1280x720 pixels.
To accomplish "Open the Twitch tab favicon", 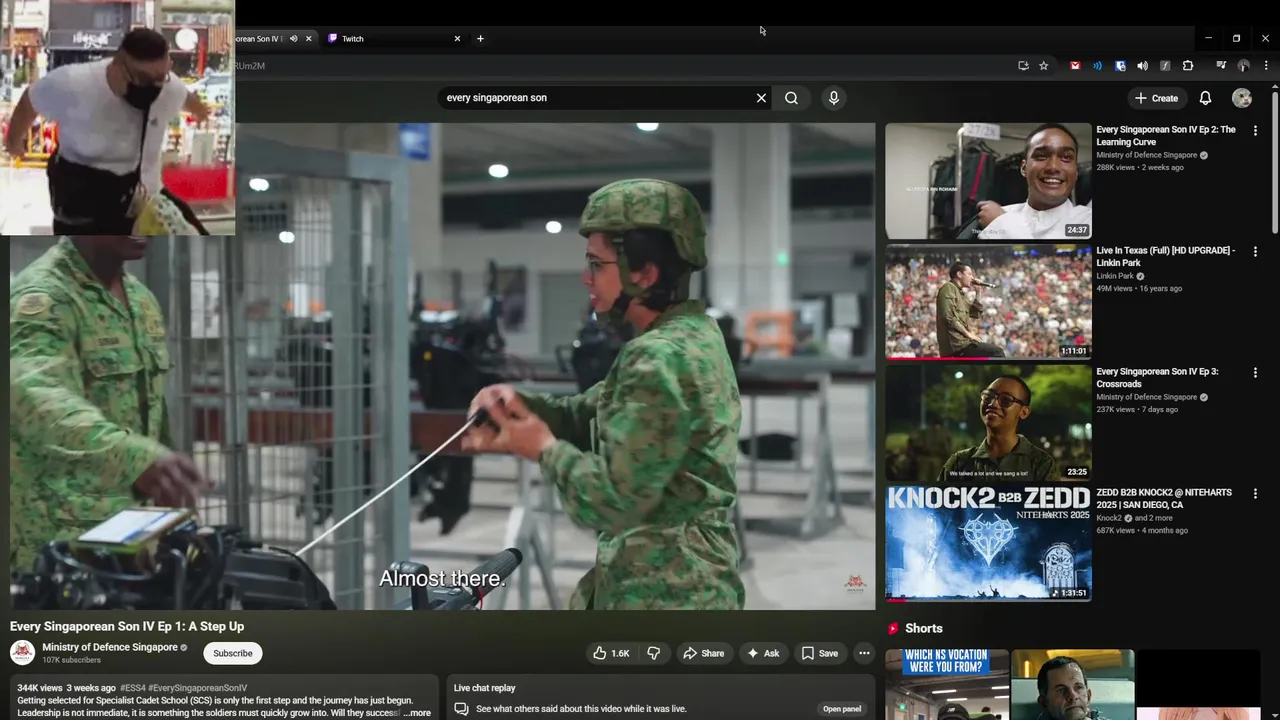I will pyautogui.click(x=333, y=39).
